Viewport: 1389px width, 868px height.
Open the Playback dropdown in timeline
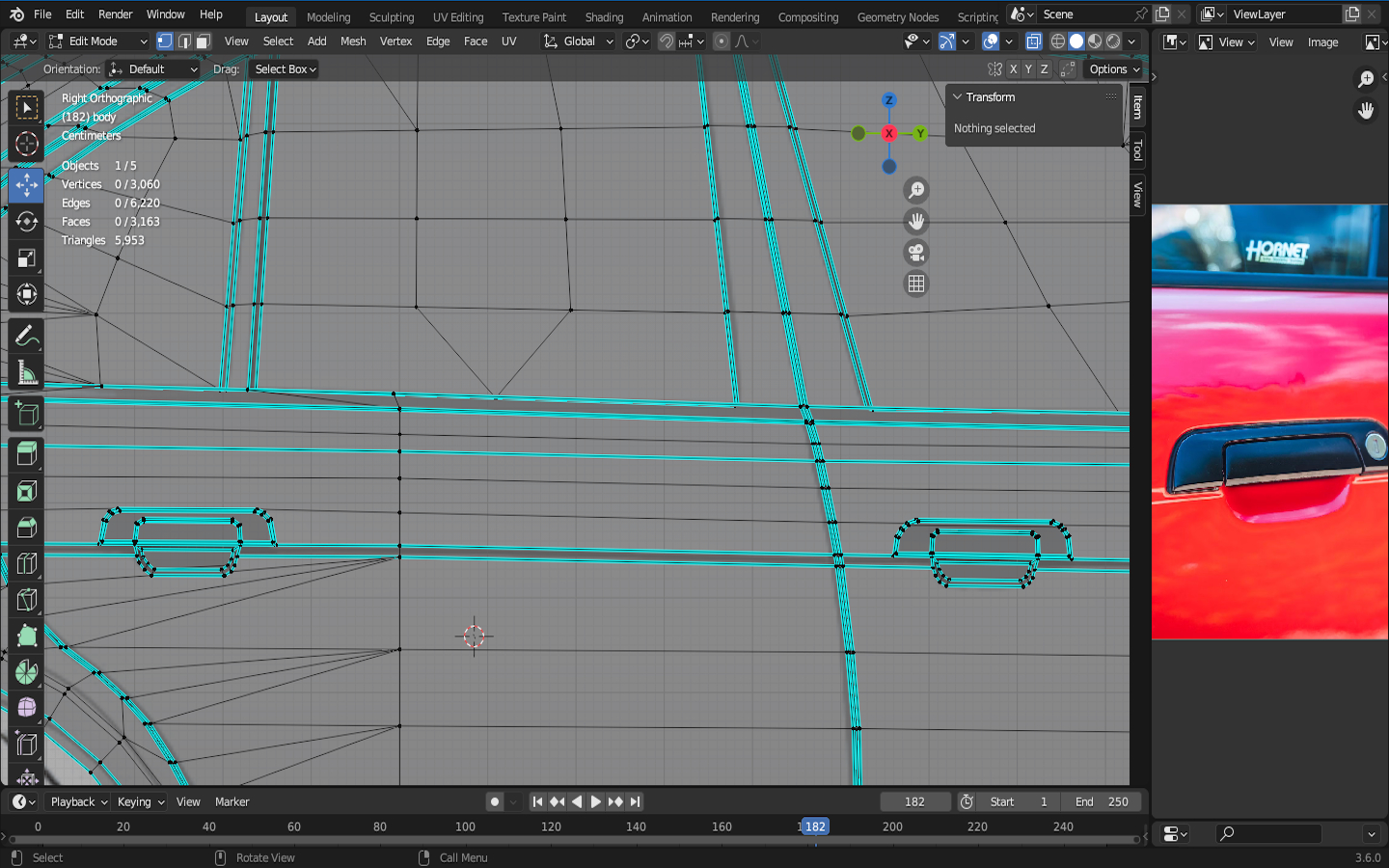click(x=78, y=801)
